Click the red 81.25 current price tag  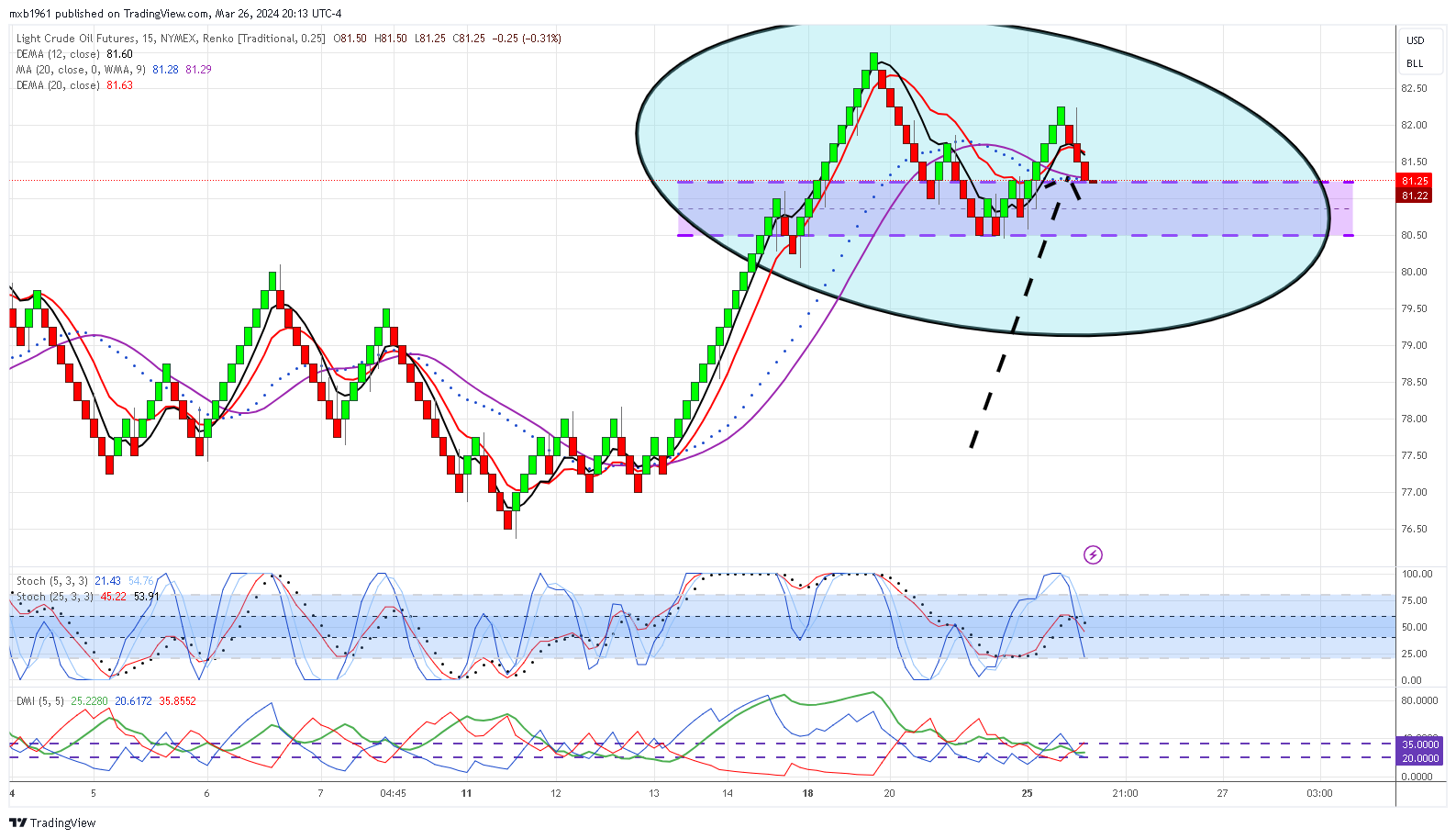(1416, 182)
